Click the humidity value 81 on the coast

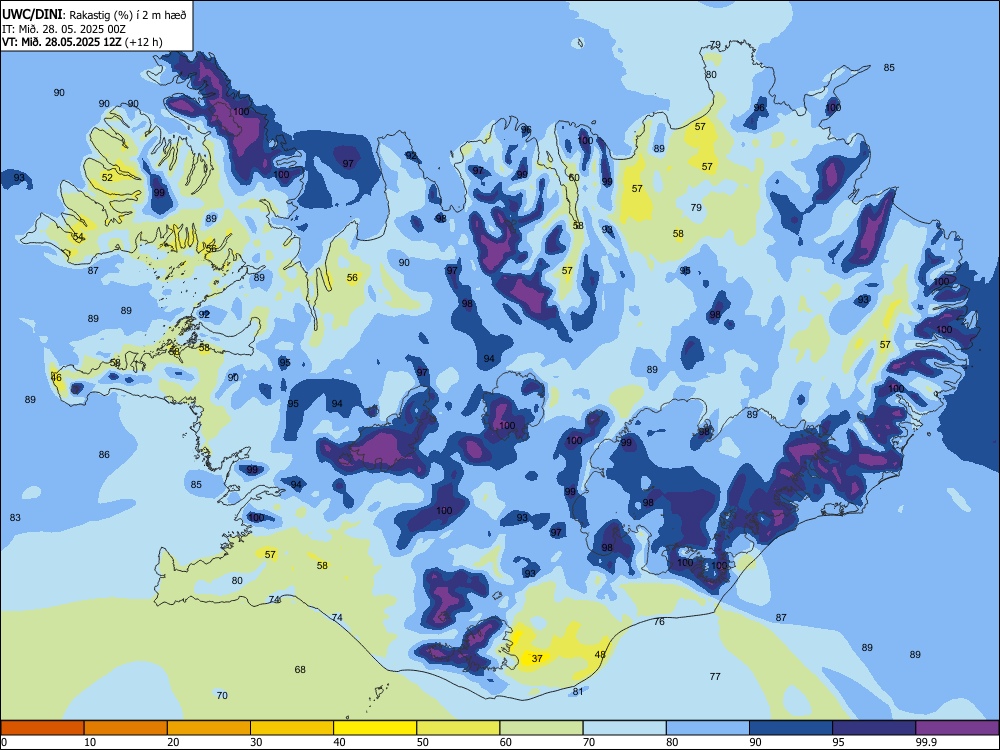tap(578, 691)
